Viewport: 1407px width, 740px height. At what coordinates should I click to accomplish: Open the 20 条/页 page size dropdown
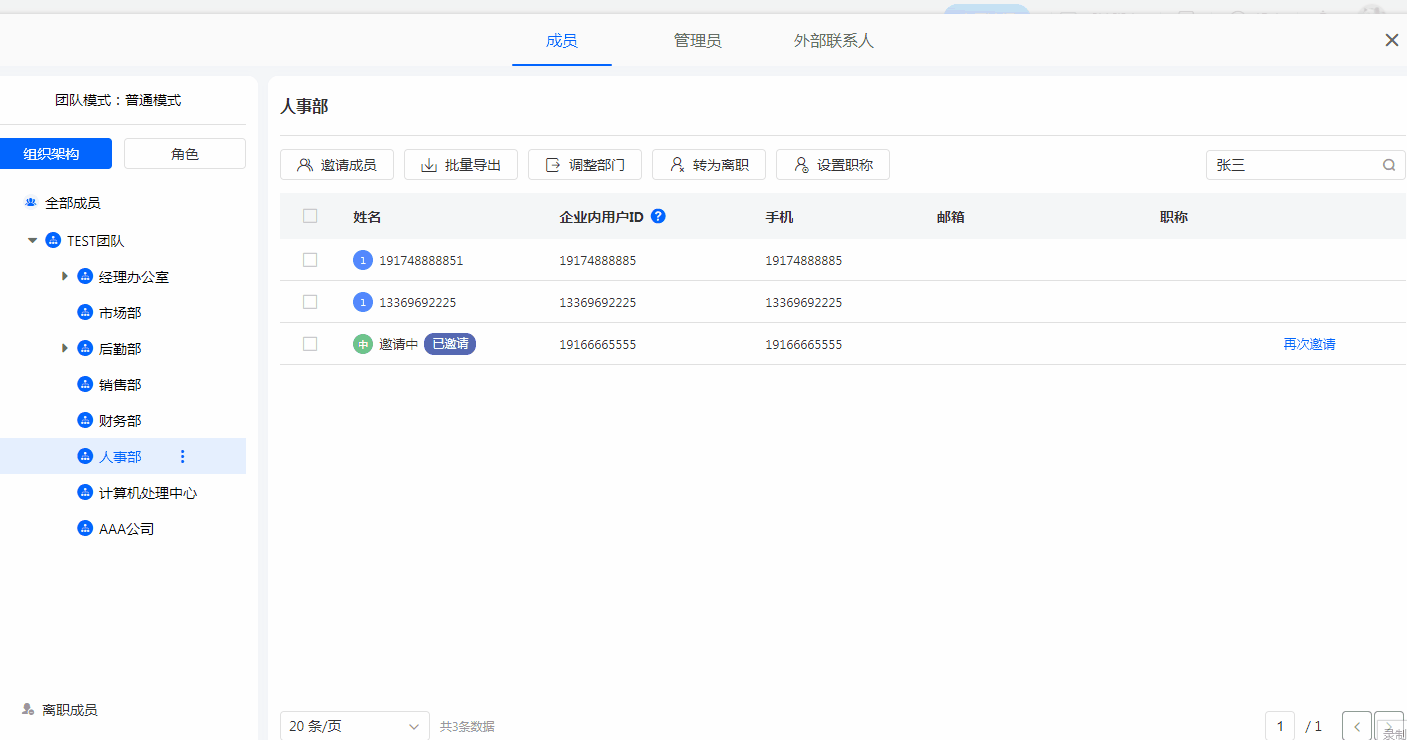tap(354, 726)
